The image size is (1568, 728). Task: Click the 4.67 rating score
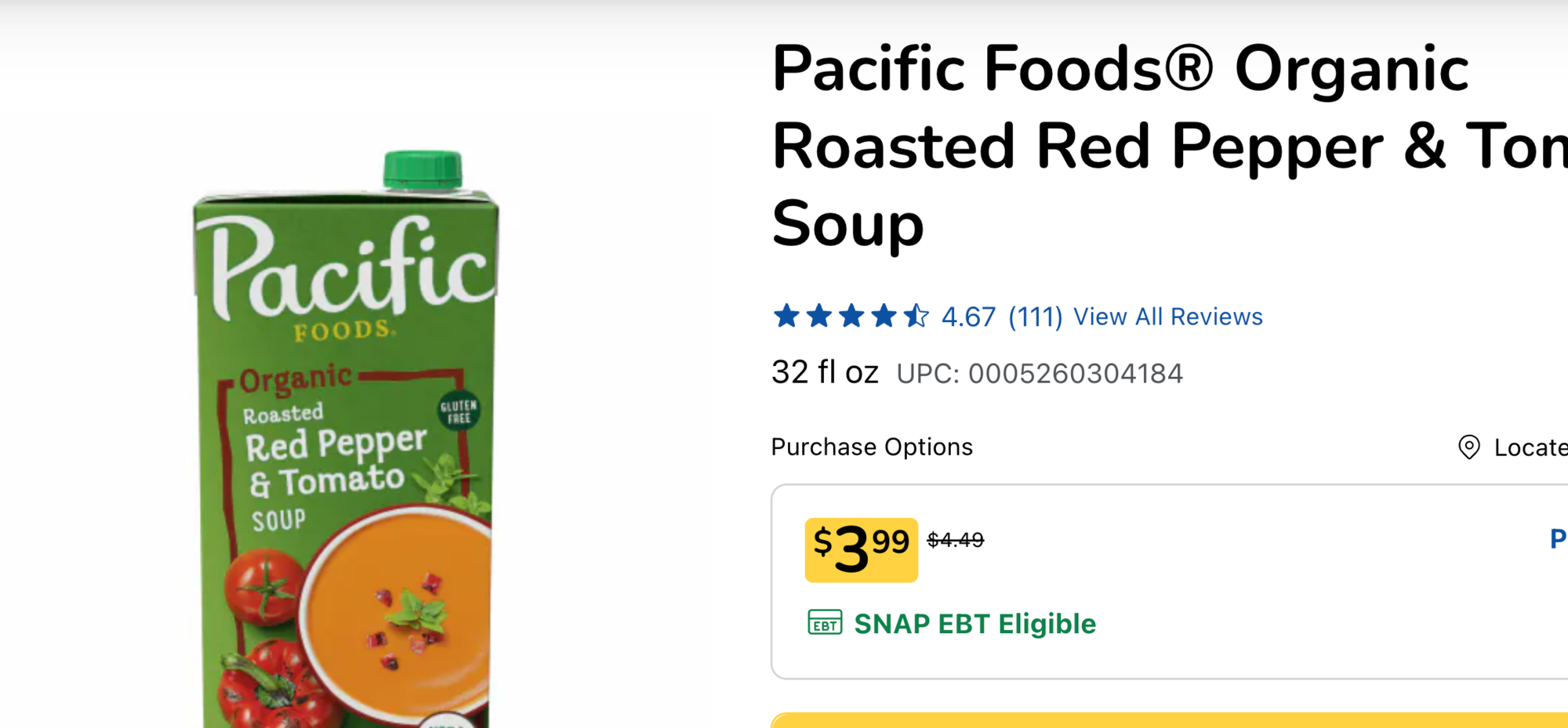click(x=968, y=317)
